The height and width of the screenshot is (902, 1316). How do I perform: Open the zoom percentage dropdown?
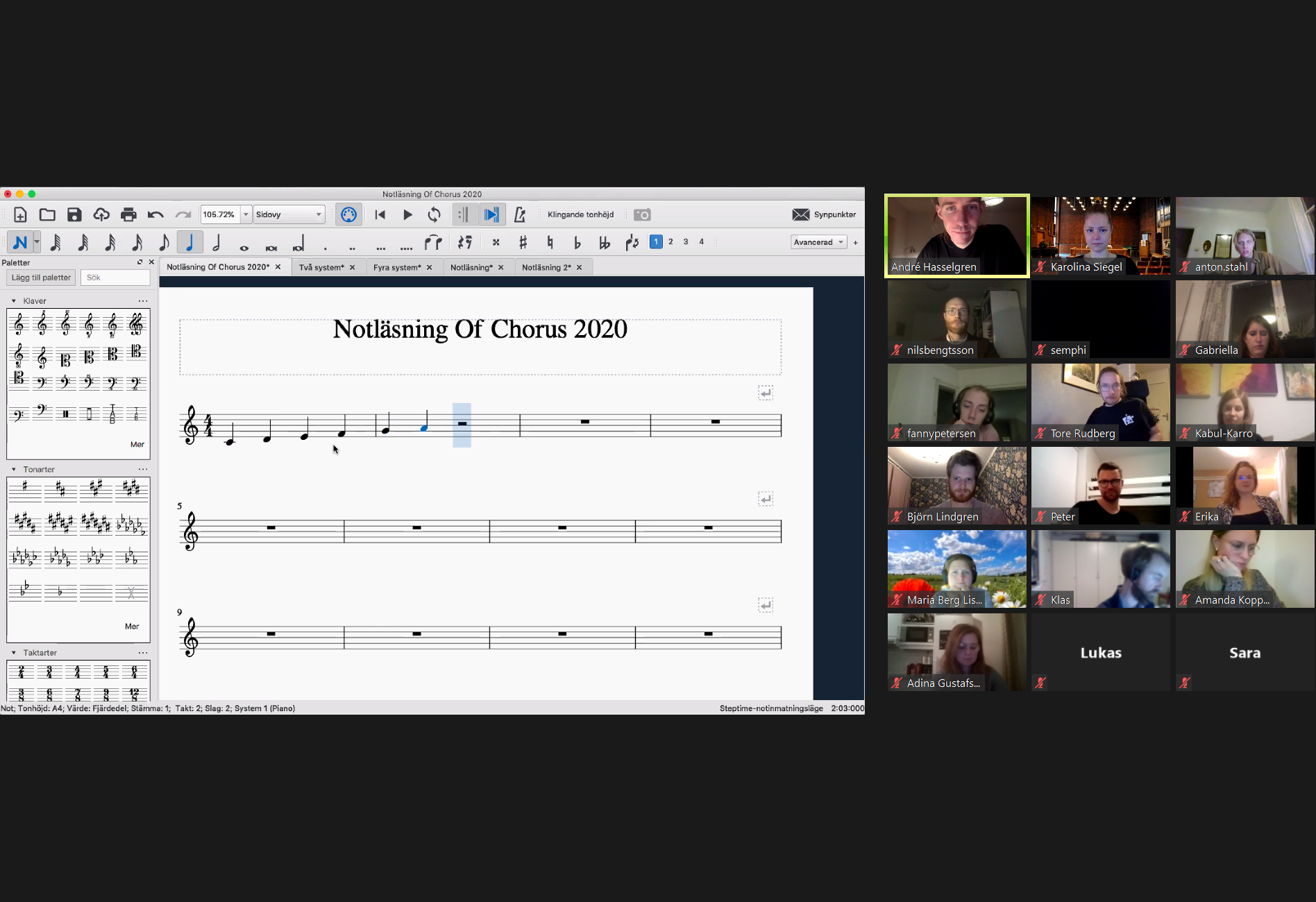tap(246, 215)
